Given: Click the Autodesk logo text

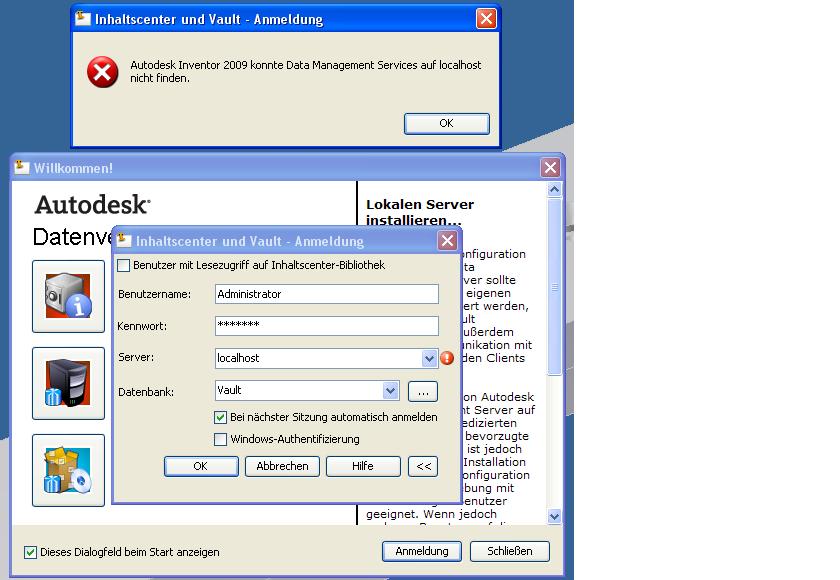Looking at the screenshot, I should click(93, 205).
